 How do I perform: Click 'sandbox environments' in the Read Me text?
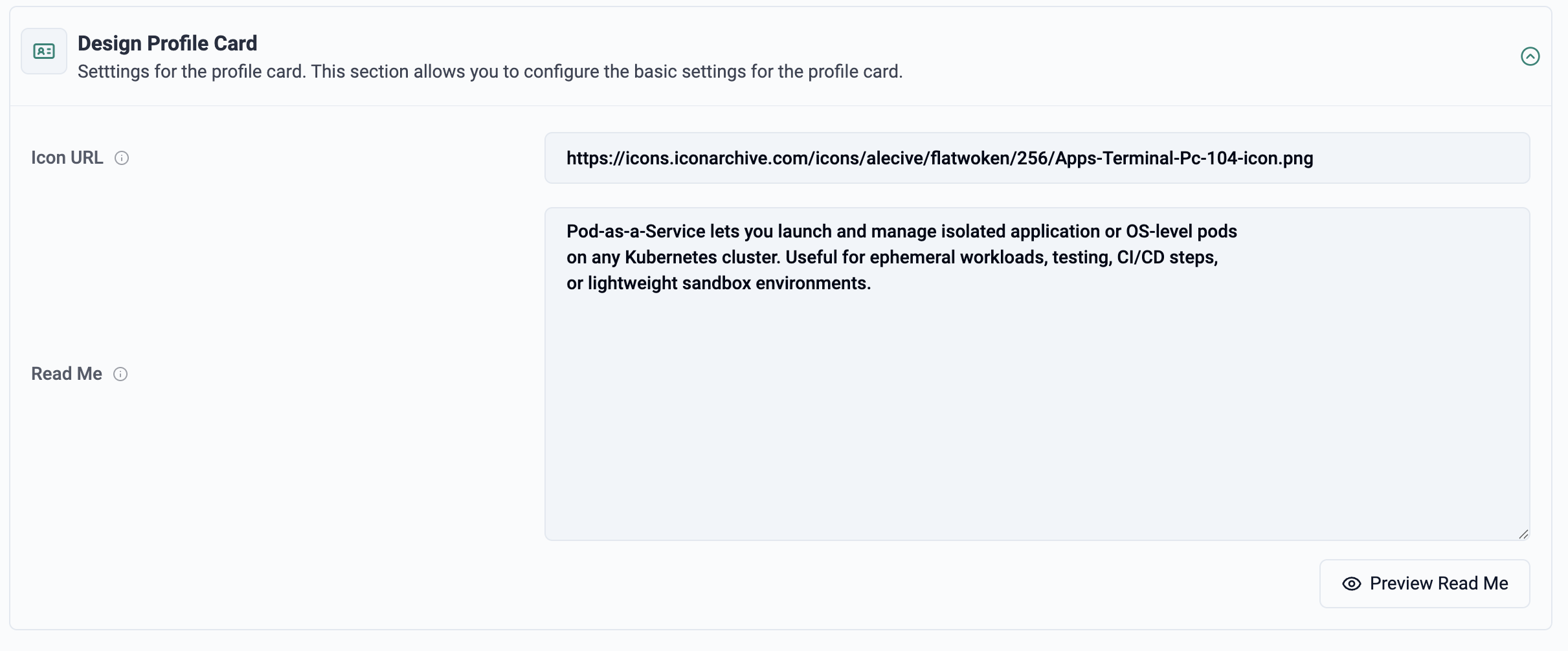click(x=776, y=283)
